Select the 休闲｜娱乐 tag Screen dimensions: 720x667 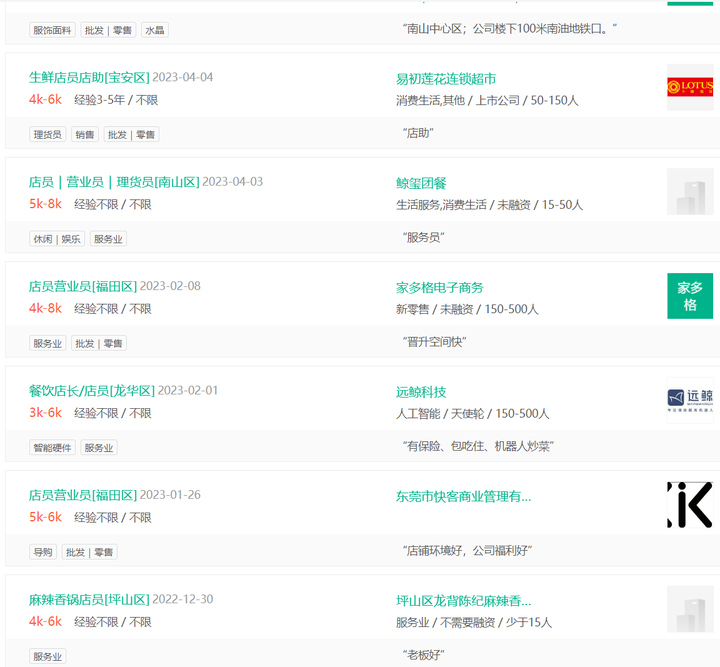point(57,239)
